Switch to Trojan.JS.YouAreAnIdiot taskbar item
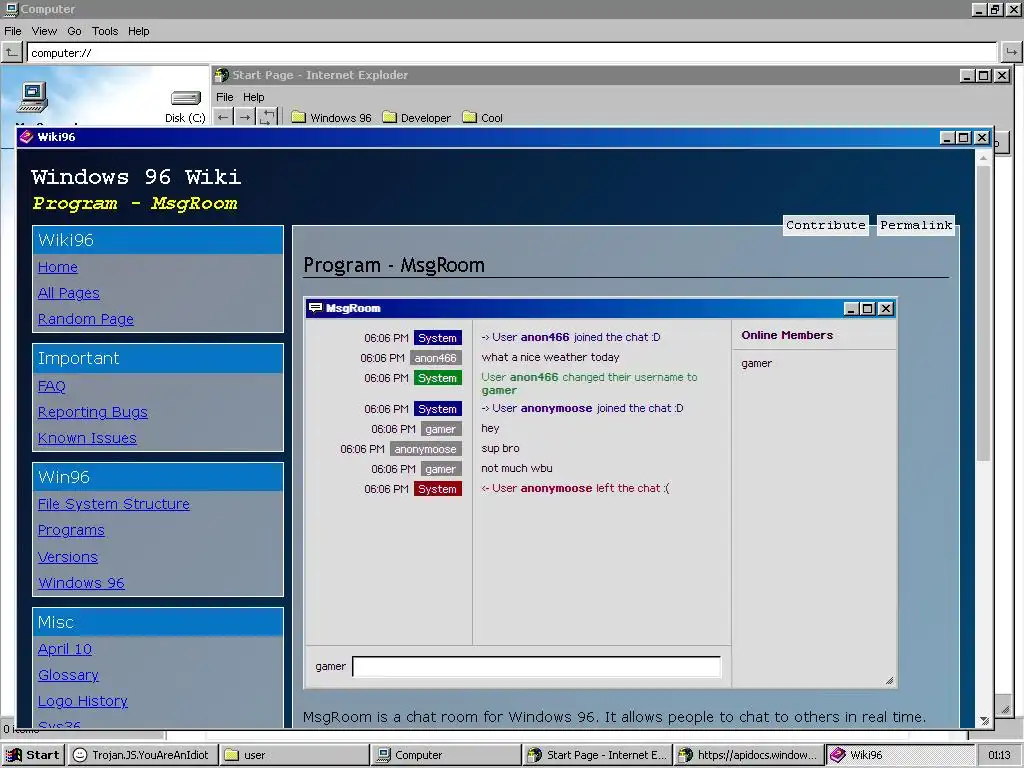Screen dimensions: 1024x768 pyautogui.click(x=142, y=755)
